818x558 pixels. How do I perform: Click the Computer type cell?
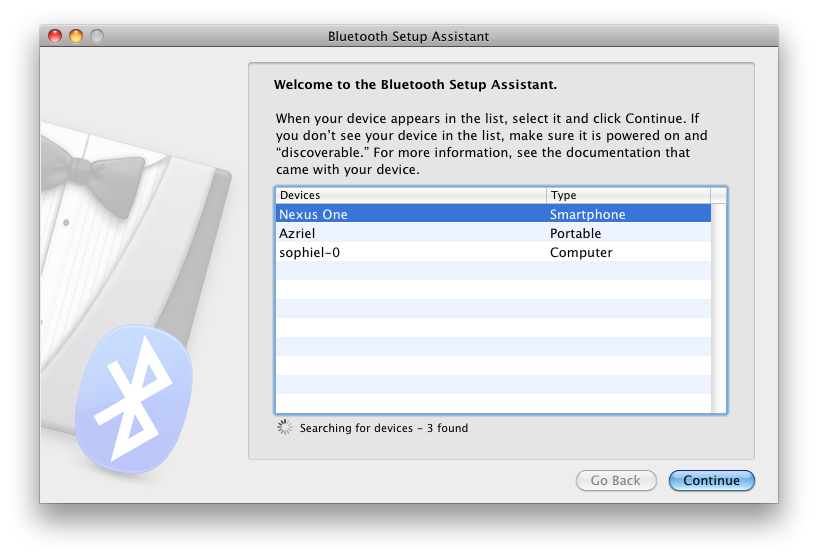pyautogui.click(x=581, y=252)
